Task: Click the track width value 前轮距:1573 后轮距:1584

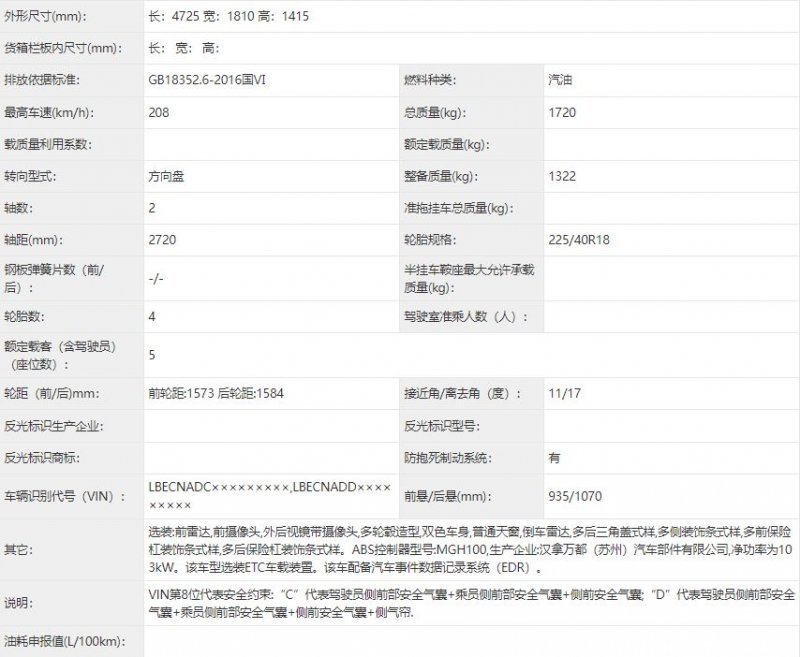Action: tap(215, 393)
